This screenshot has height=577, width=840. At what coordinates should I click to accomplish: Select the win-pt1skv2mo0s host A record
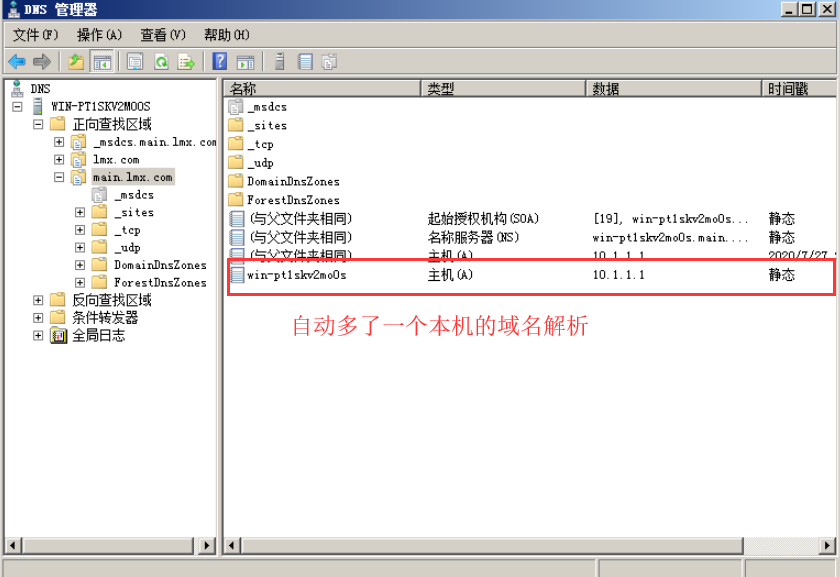(x=530, y=275)
